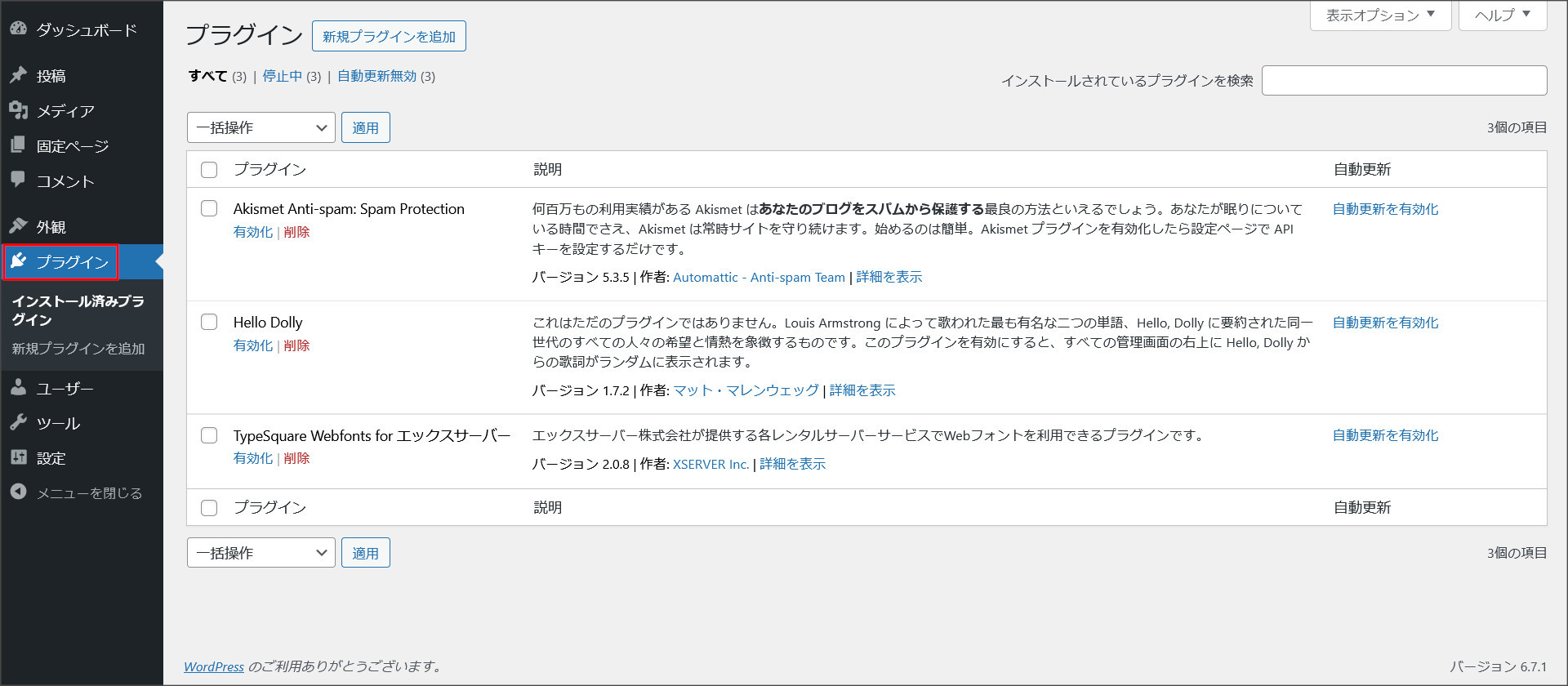1568x686 pixels.
Task: Tick the select-all checkbox in table footer
Action: click(x=209, y=508)
